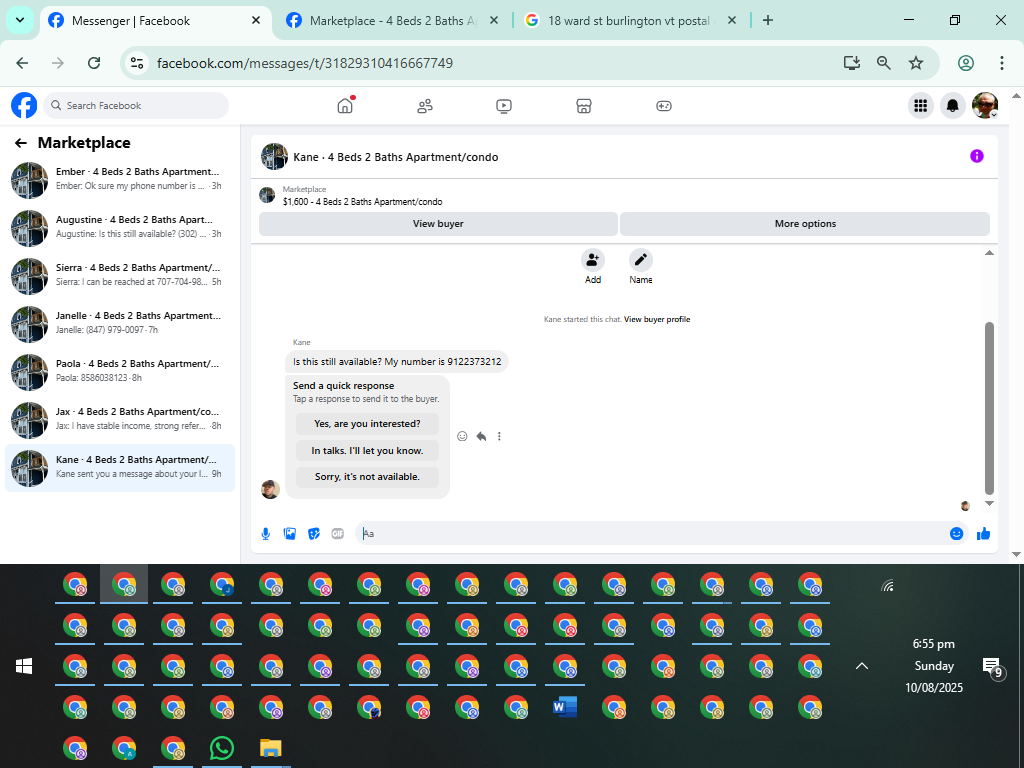
Task: Click the reply arrow icon beside message
Action: tap(481, 436)
